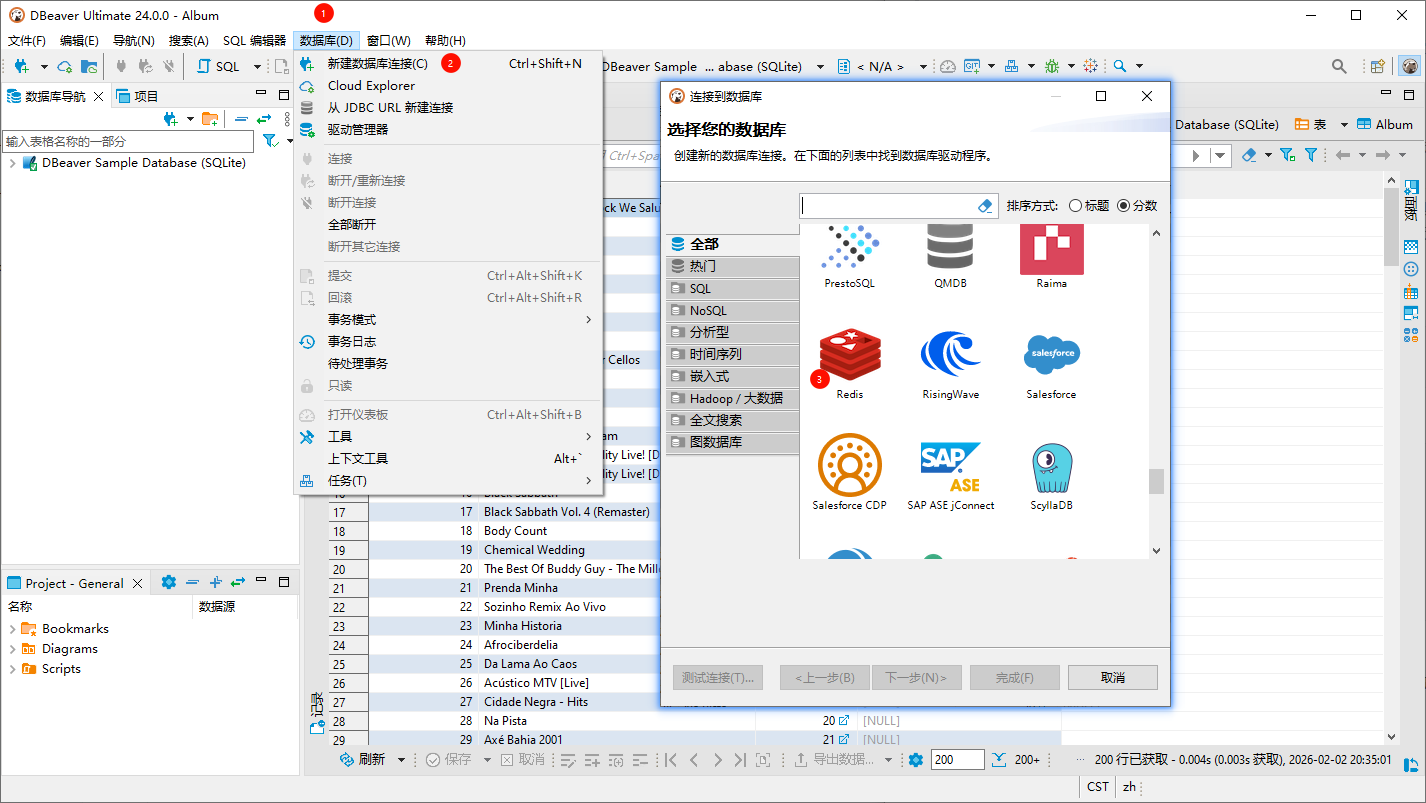Screen dimensions: 1426x803
Task: Click the filter funnel icon in navigator
Action: click(269, 141)
